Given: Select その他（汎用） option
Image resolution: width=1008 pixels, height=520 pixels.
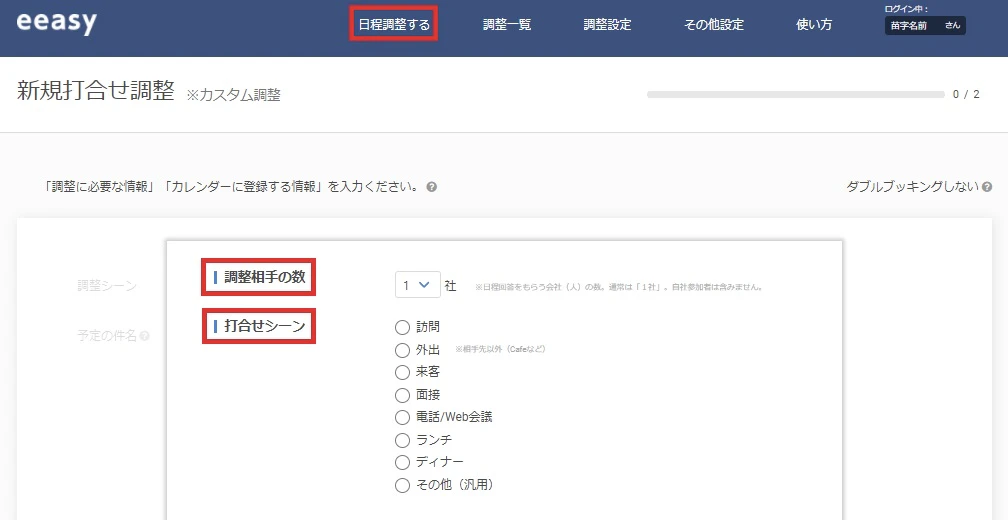Looking at the screenshot, I should 403,485.
